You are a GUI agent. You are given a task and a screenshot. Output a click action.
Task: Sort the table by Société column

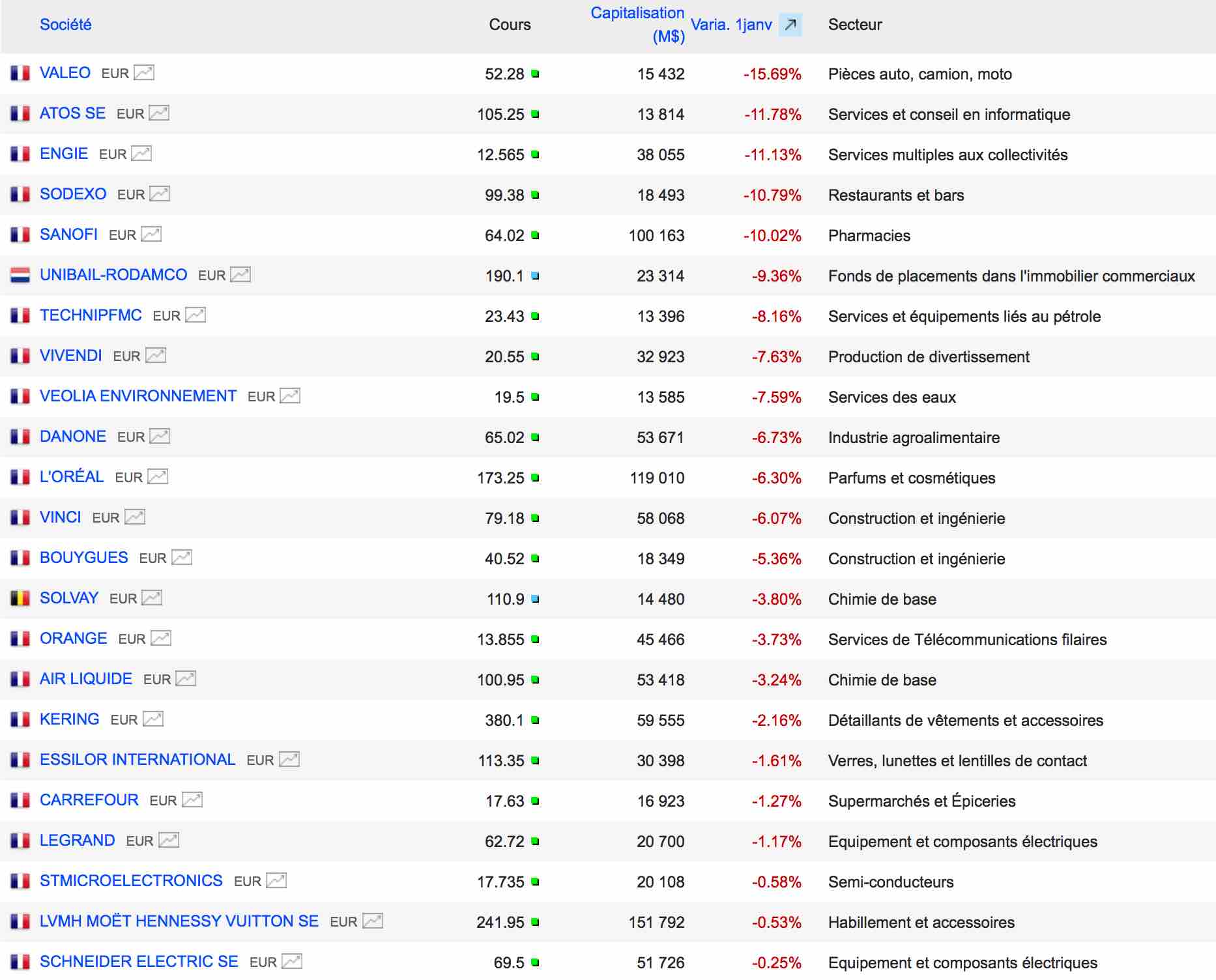[x=66, y=25]
